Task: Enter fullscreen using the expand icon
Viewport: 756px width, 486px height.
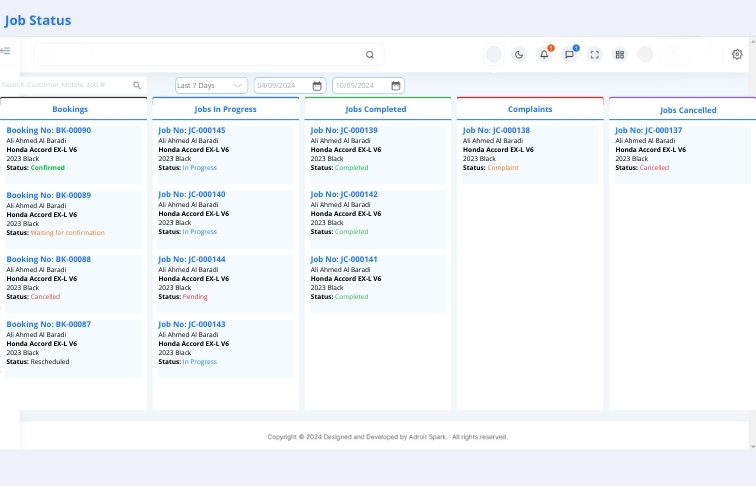Action: tap(594, 54)
